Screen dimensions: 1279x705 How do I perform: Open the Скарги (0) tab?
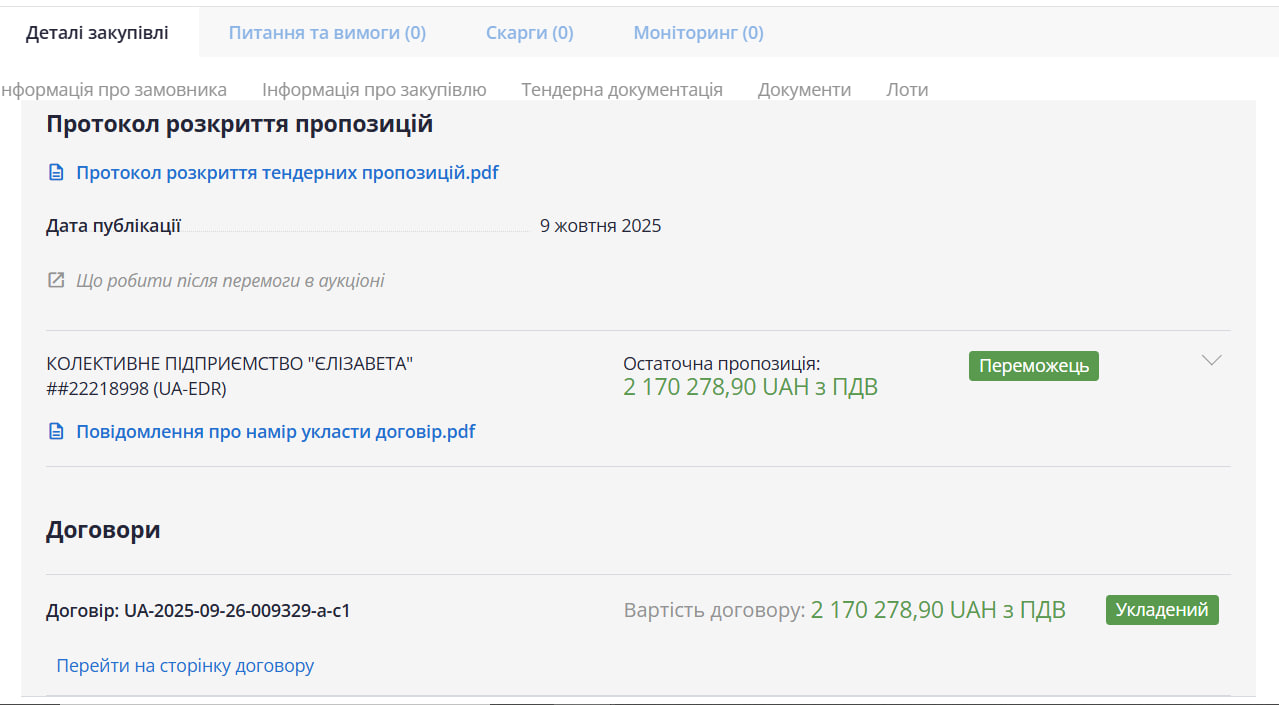click(529, 33)
